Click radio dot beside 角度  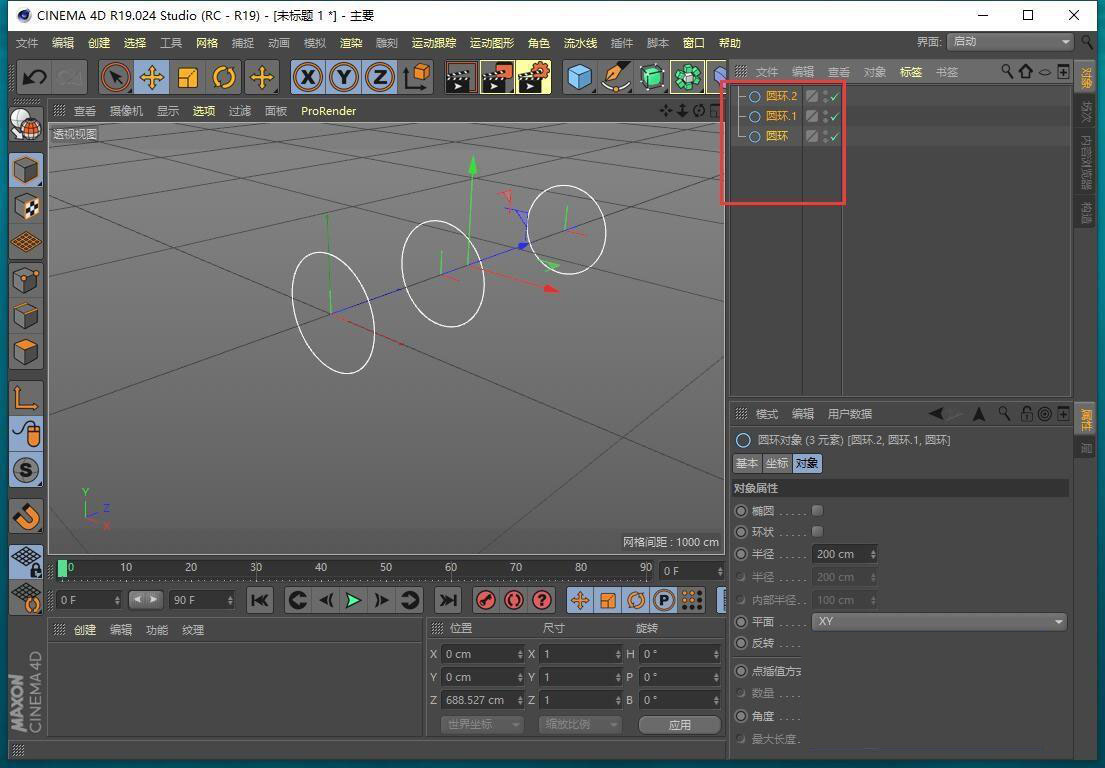pyautogui.click(x=741, y=716)
